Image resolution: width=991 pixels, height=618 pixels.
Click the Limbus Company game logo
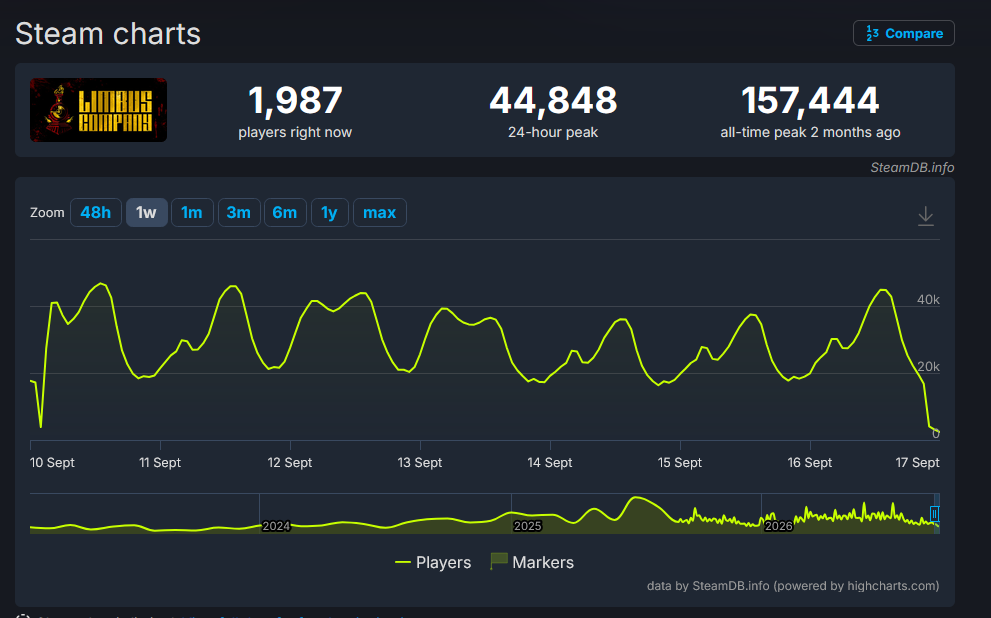tap(99, 110)
